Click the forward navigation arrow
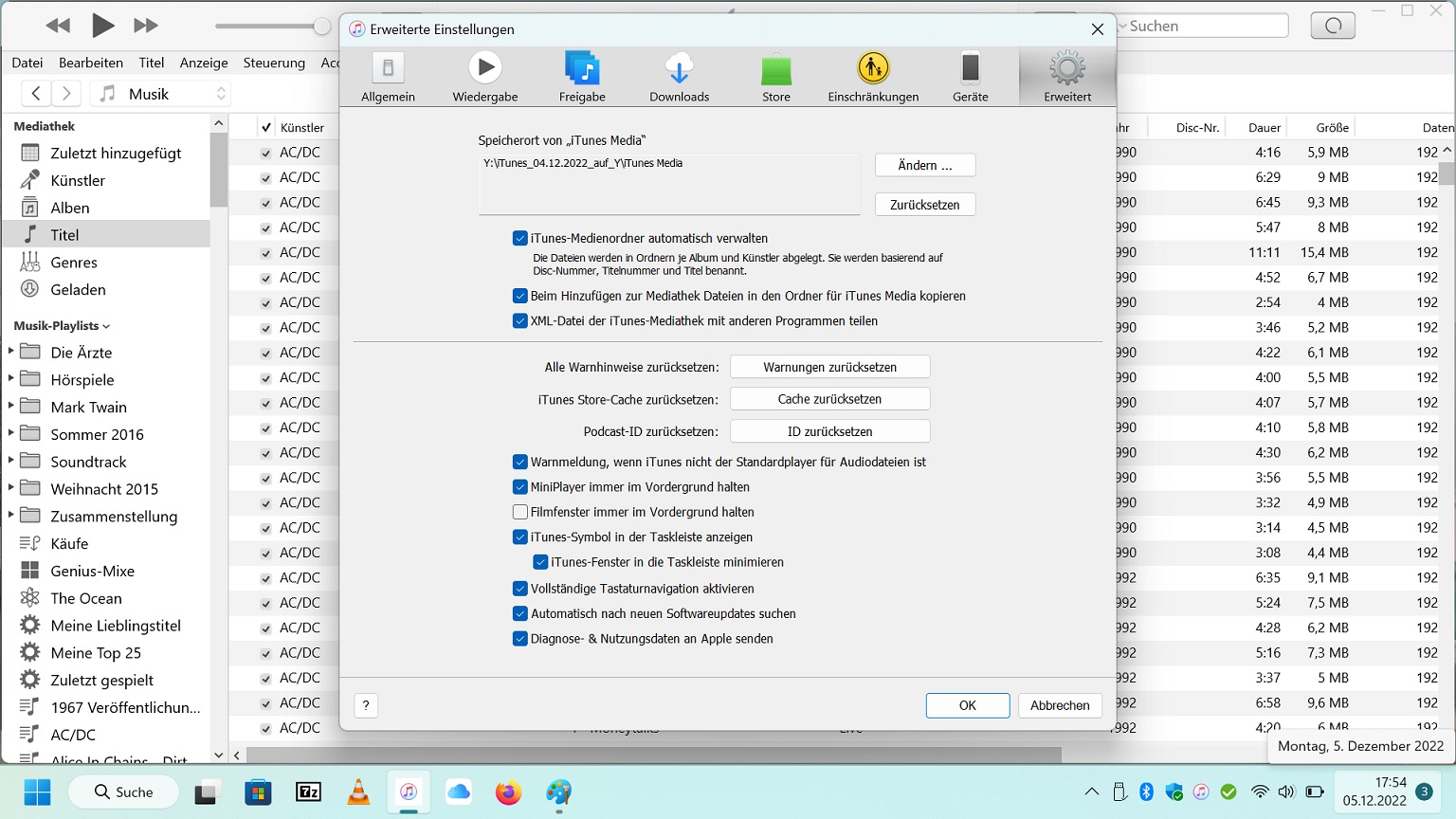The width and height of the screenshot is (1456, 819). pos(66,93)
